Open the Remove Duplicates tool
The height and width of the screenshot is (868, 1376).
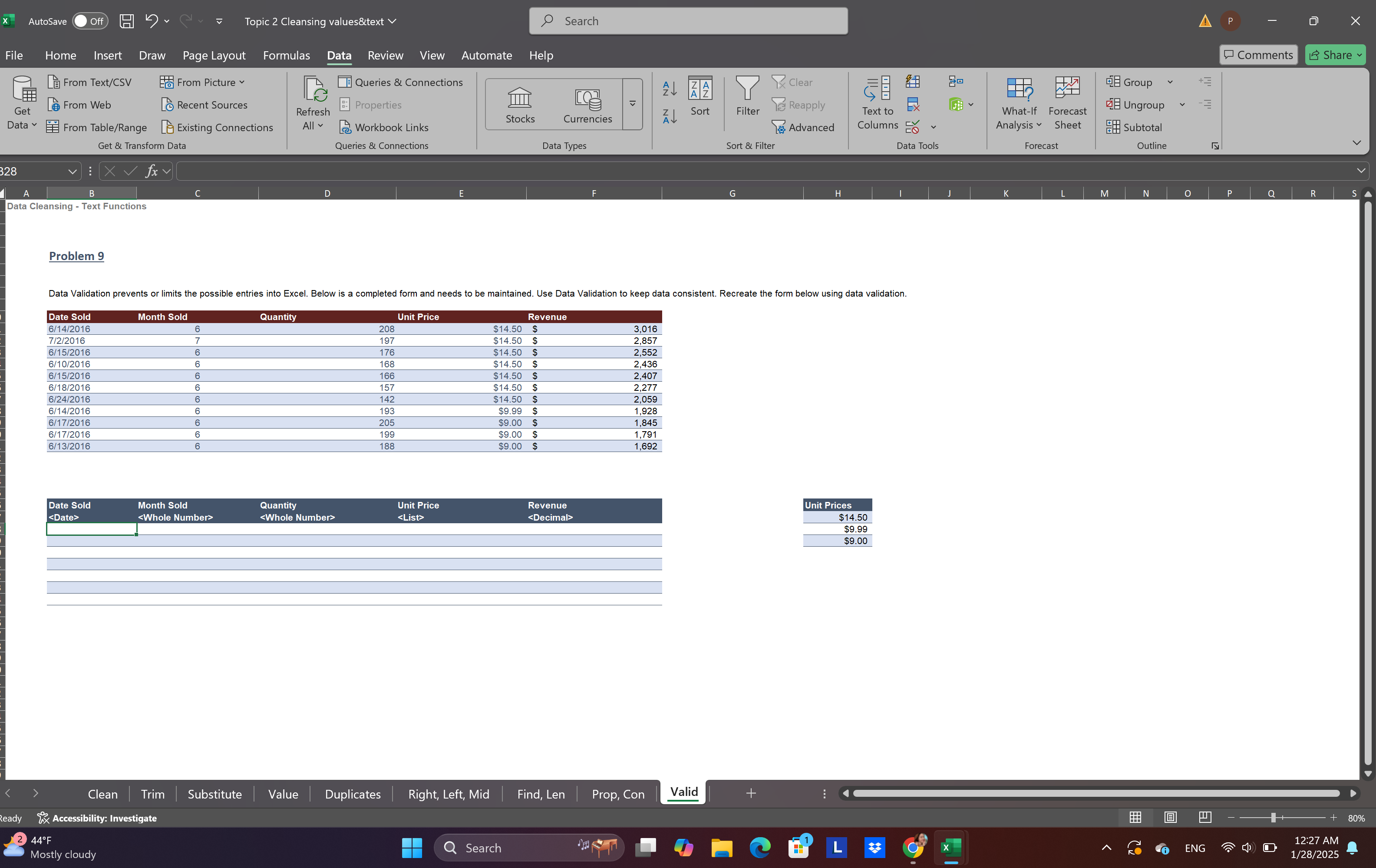pyautogui.click(x=914, y=105)
